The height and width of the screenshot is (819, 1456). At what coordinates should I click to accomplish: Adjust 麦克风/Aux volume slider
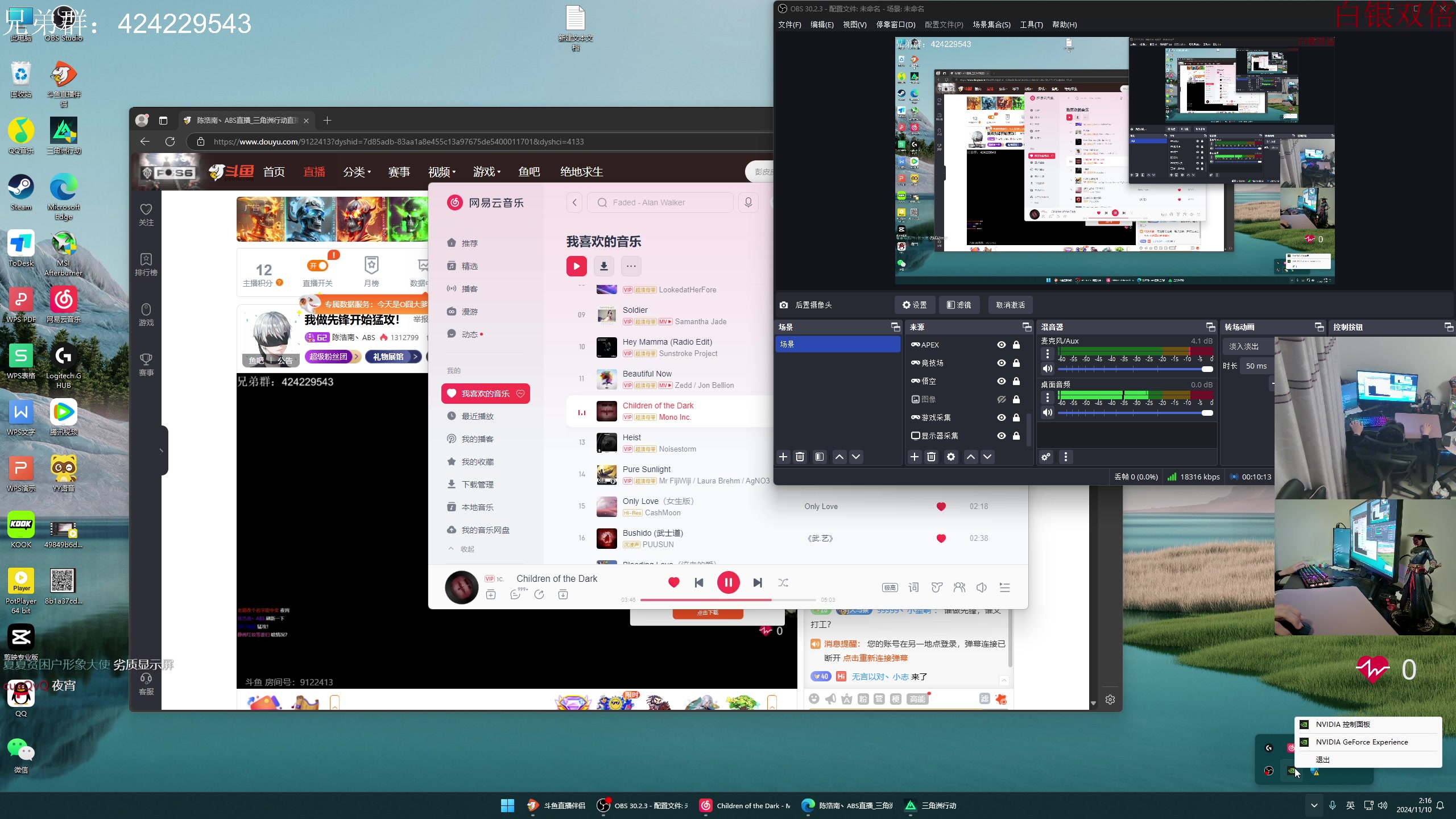coord(1135,369)
